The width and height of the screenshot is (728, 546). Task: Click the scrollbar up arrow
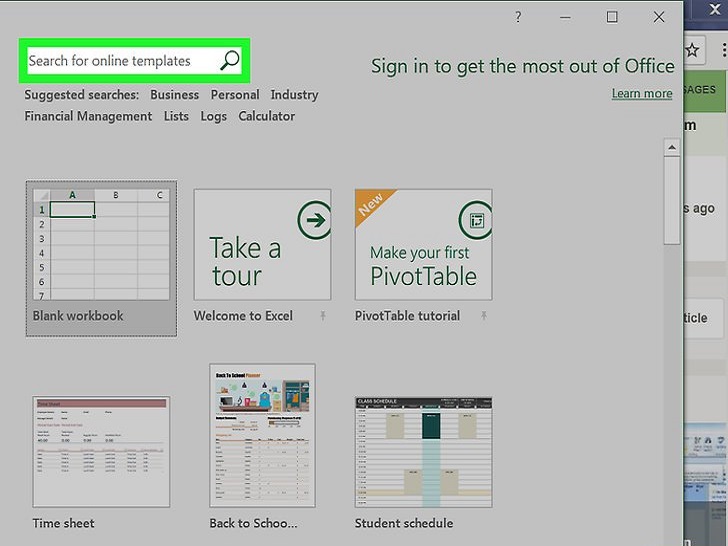(x=672, y=148)
